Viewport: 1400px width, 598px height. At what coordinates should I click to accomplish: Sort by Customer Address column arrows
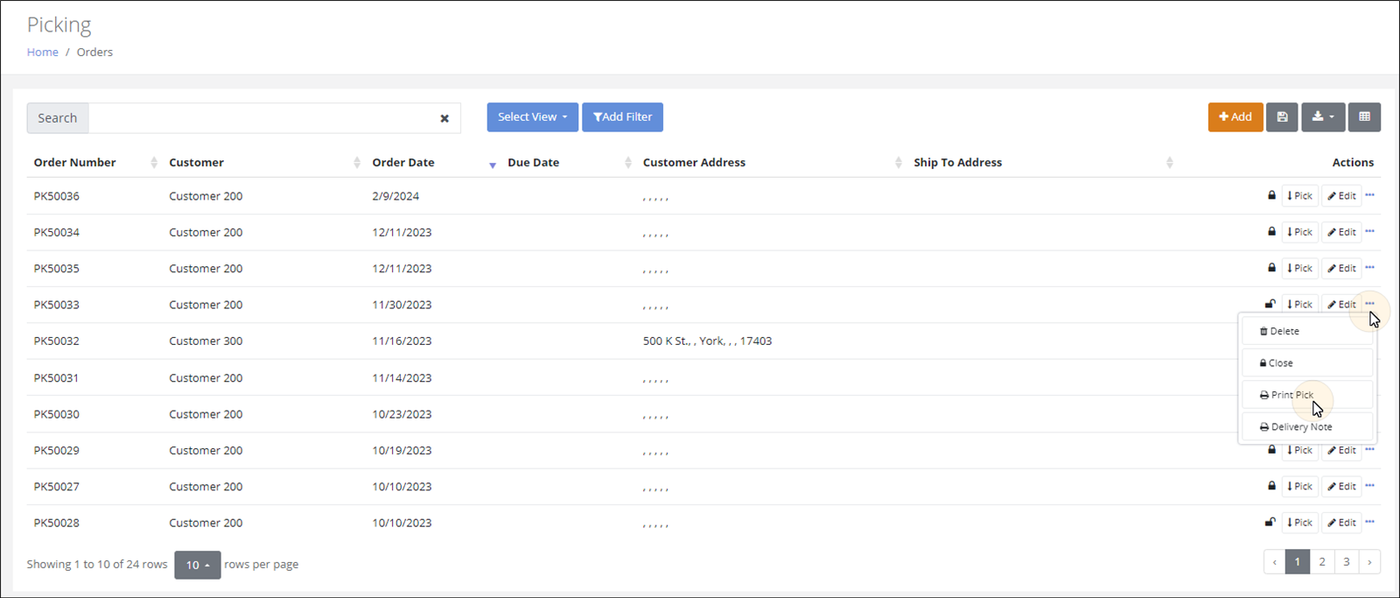coord(898,163)
